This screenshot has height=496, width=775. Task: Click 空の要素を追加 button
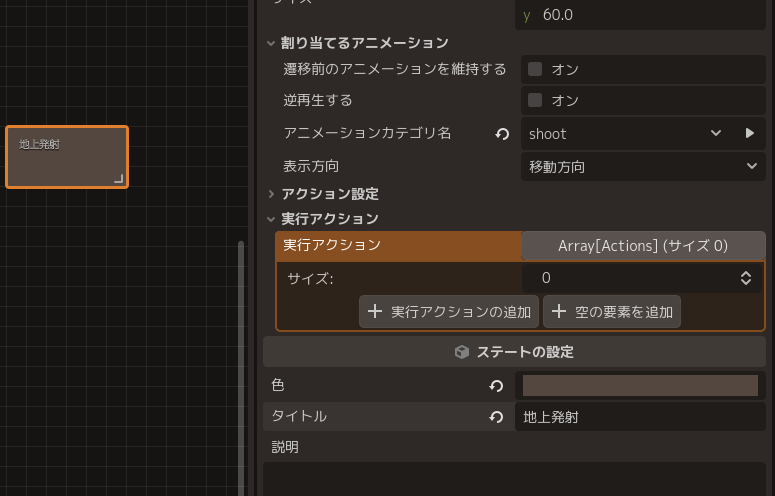pyautogui.click(x=612, y=312)
